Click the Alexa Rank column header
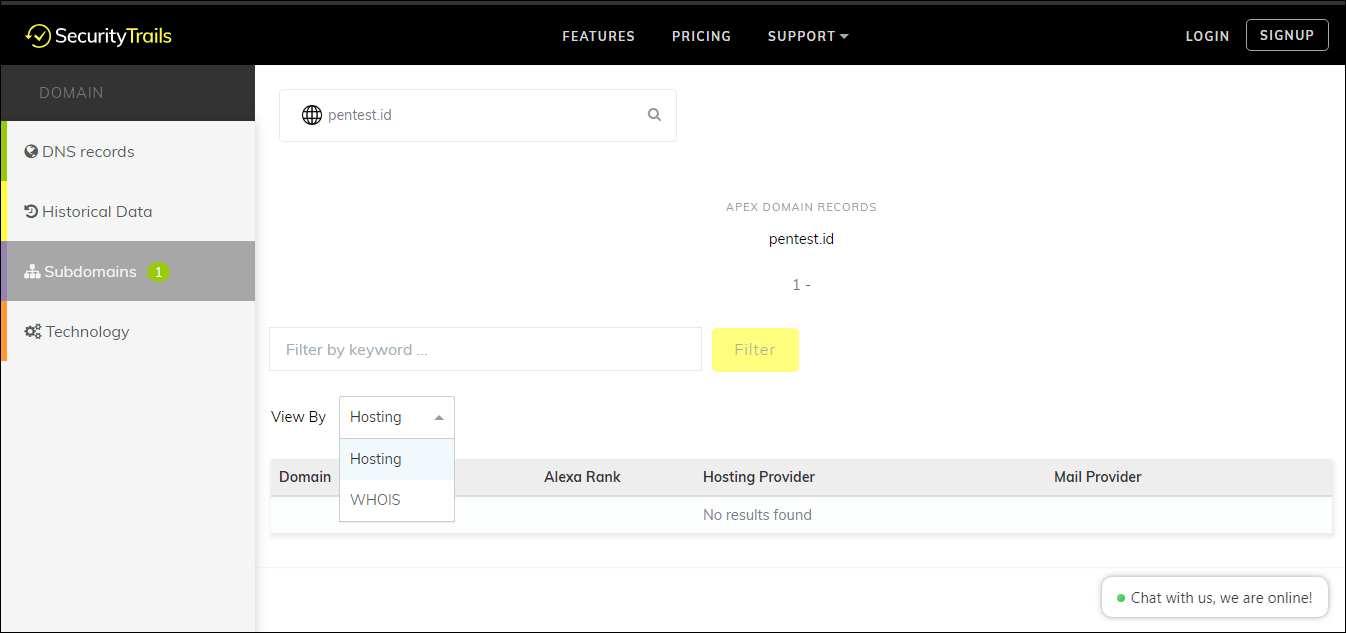Screen dimensions: 1346x633 point(582,477)
